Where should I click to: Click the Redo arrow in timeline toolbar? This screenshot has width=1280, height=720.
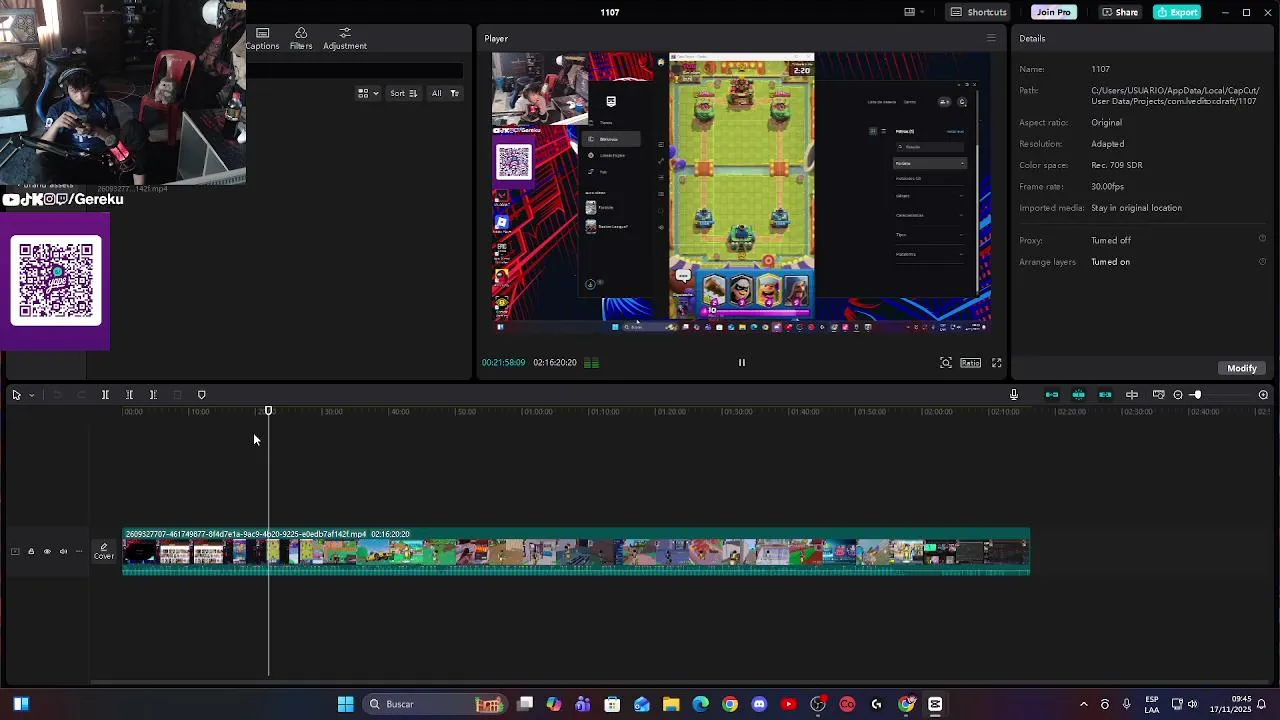pyautogui.click(x=81, y=395)
